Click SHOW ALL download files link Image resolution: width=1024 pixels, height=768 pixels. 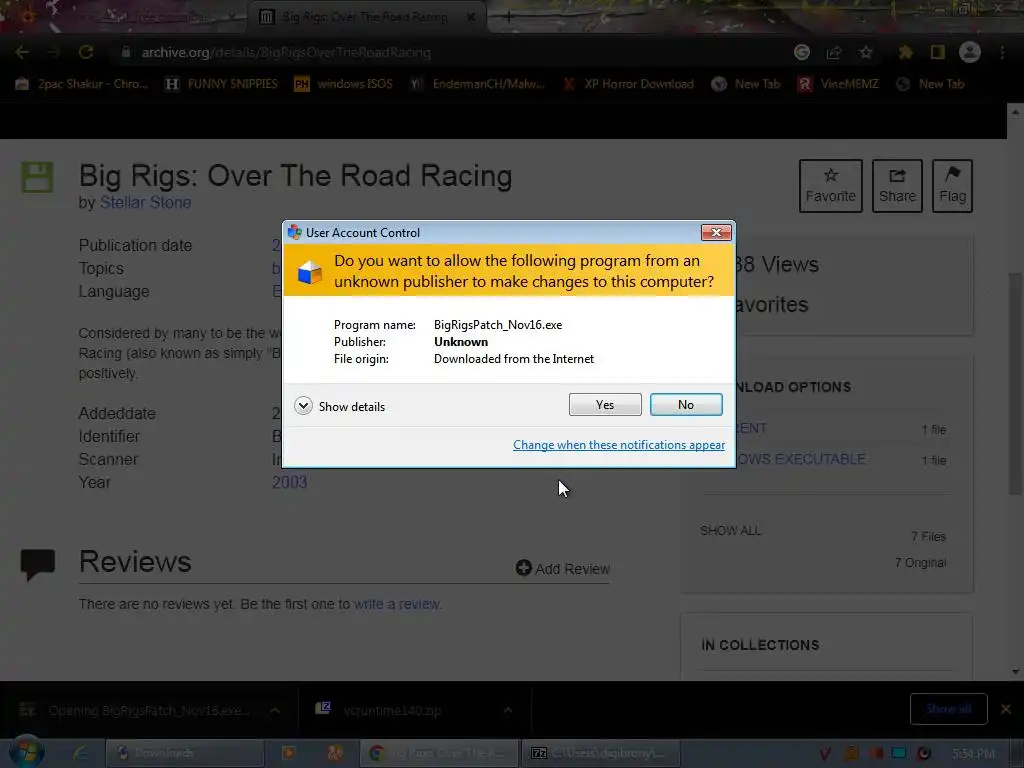pyautogui.click(x=730, y=530)
